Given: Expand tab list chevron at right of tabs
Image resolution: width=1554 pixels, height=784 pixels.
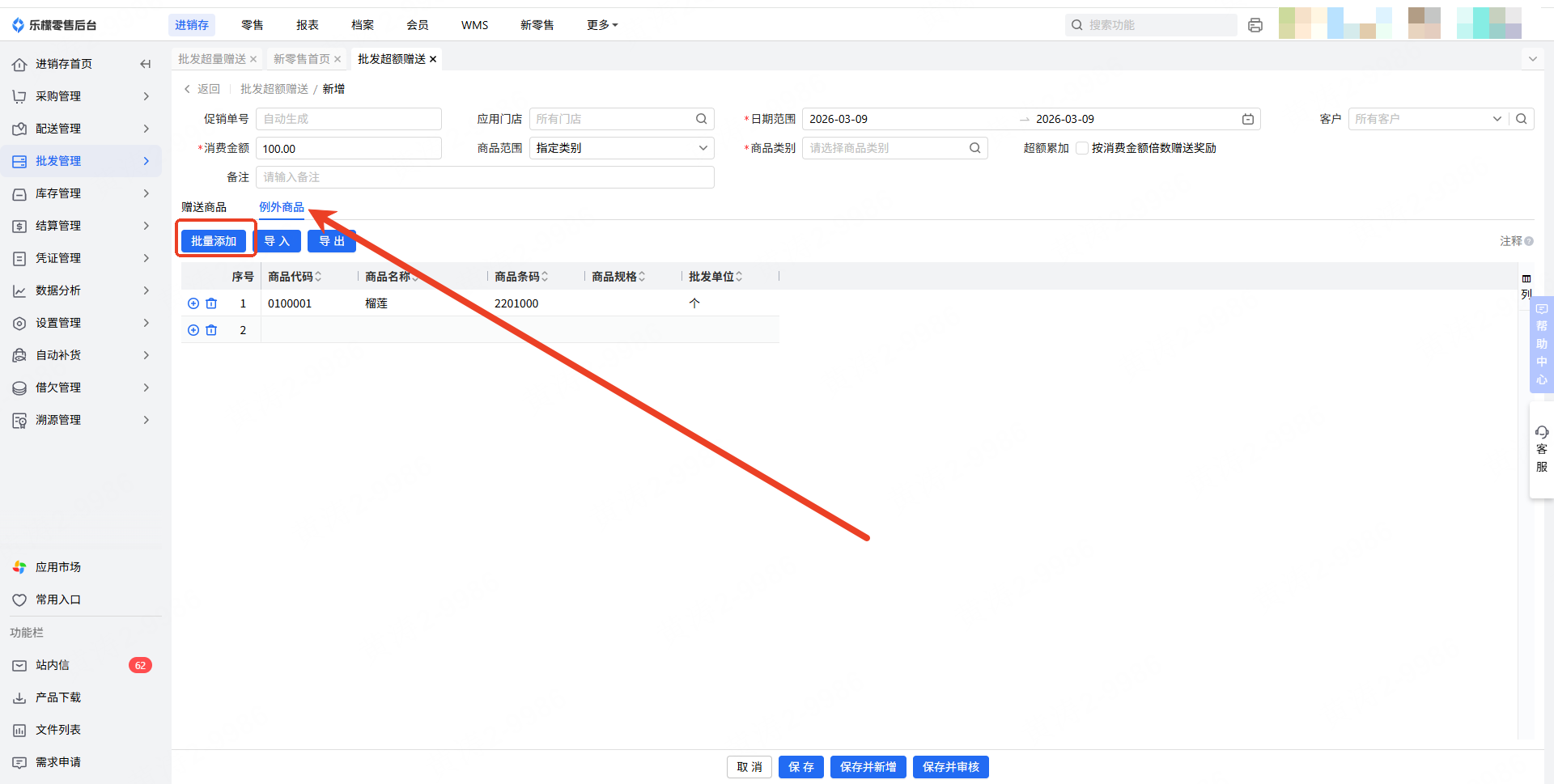Looking at the screenshot, I should [x=1532, y=59].
